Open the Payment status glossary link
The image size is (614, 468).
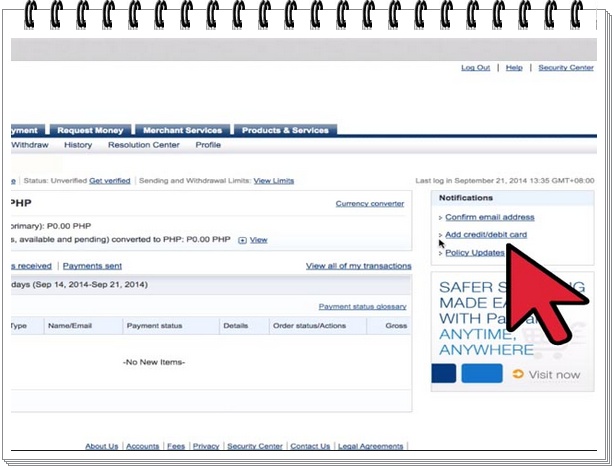[362, 307]
